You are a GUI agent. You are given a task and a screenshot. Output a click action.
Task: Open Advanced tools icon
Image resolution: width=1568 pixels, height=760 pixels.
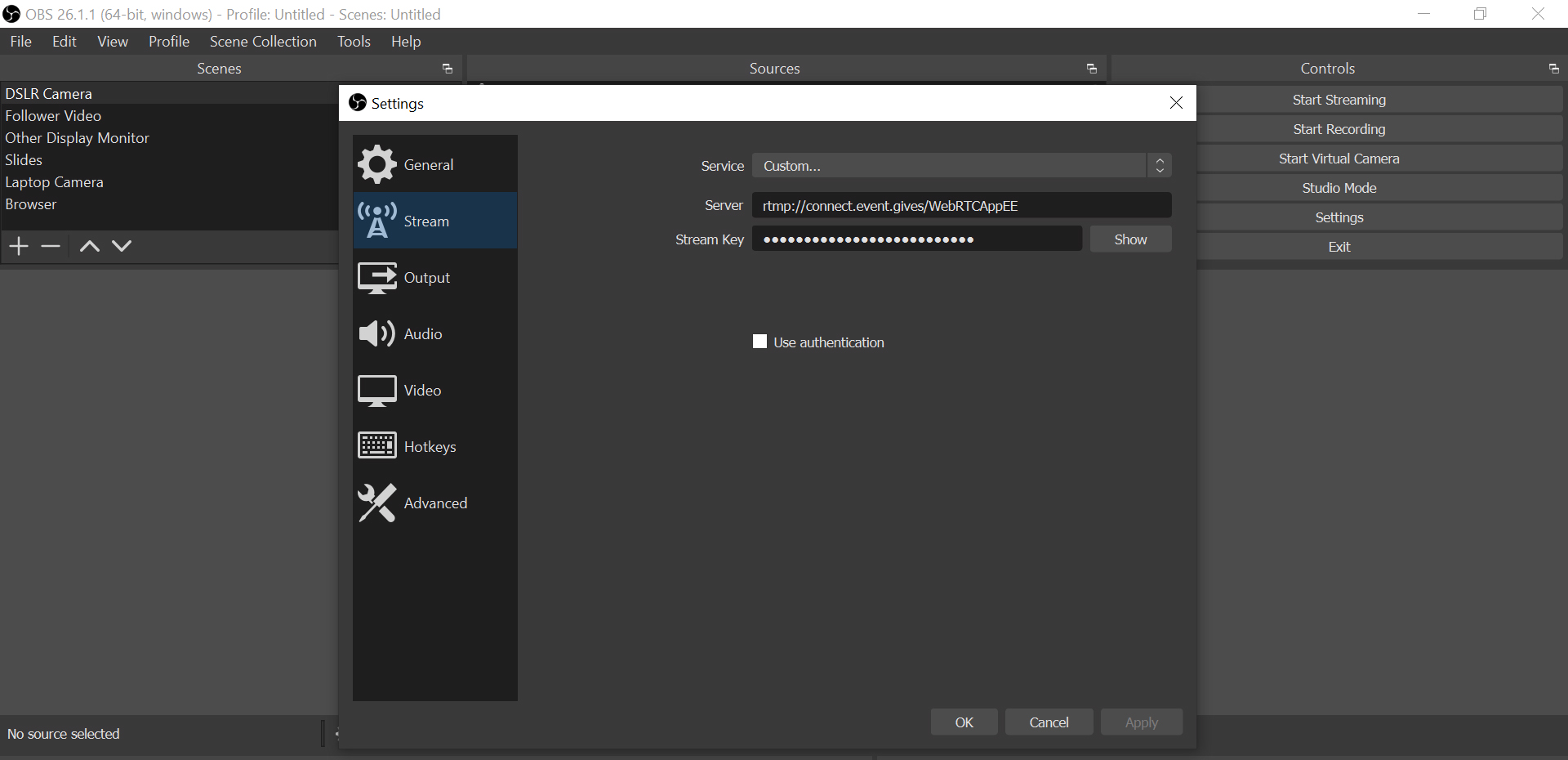[x=376, y=503]
